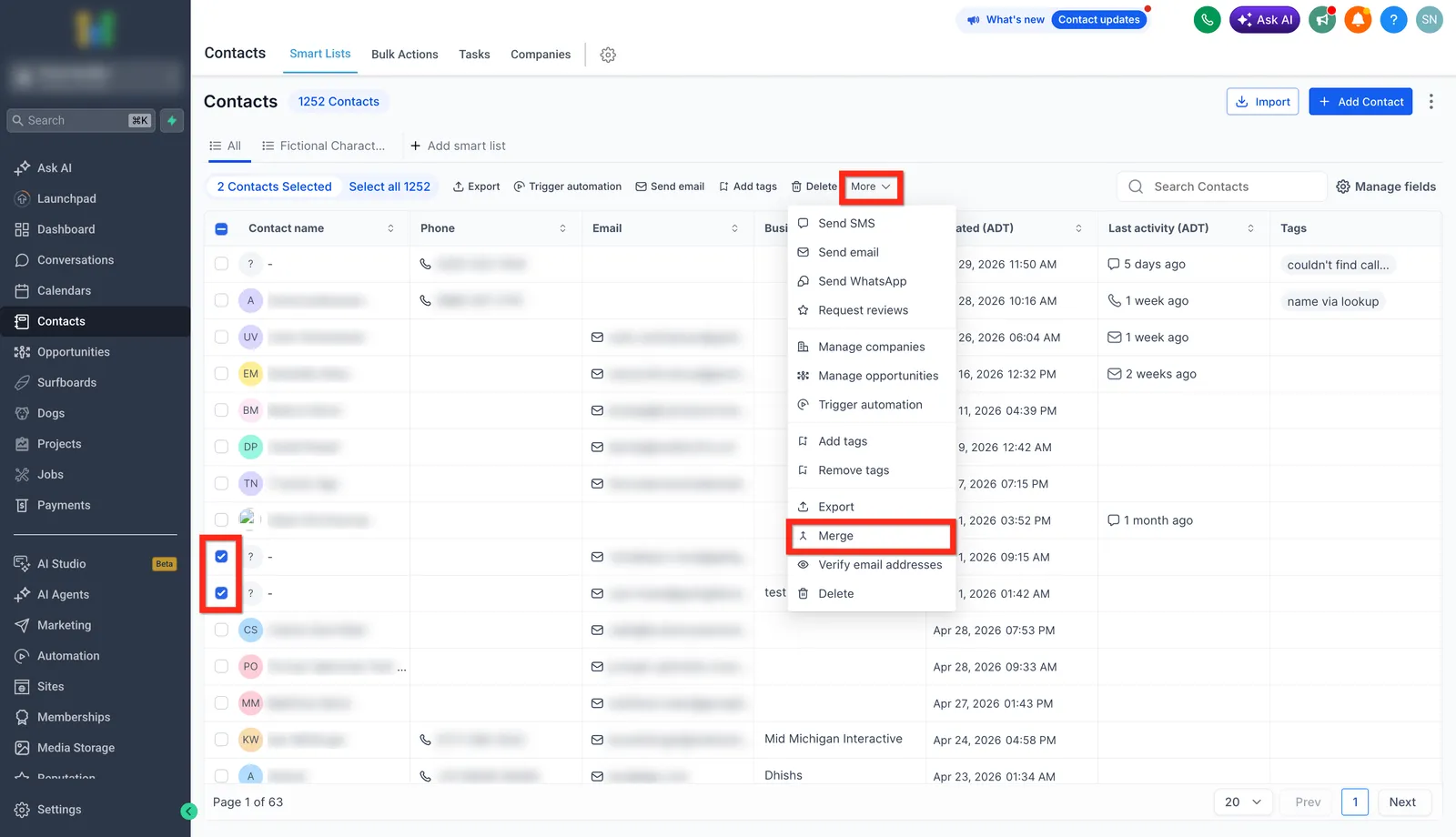Click the green phone dialer icon
Screen dimensions: 1456x837
pos(1207,19)
